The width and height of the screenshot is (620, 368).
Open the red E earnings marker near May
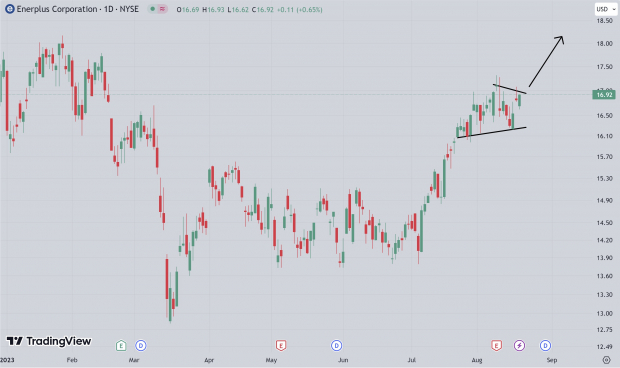281,346
